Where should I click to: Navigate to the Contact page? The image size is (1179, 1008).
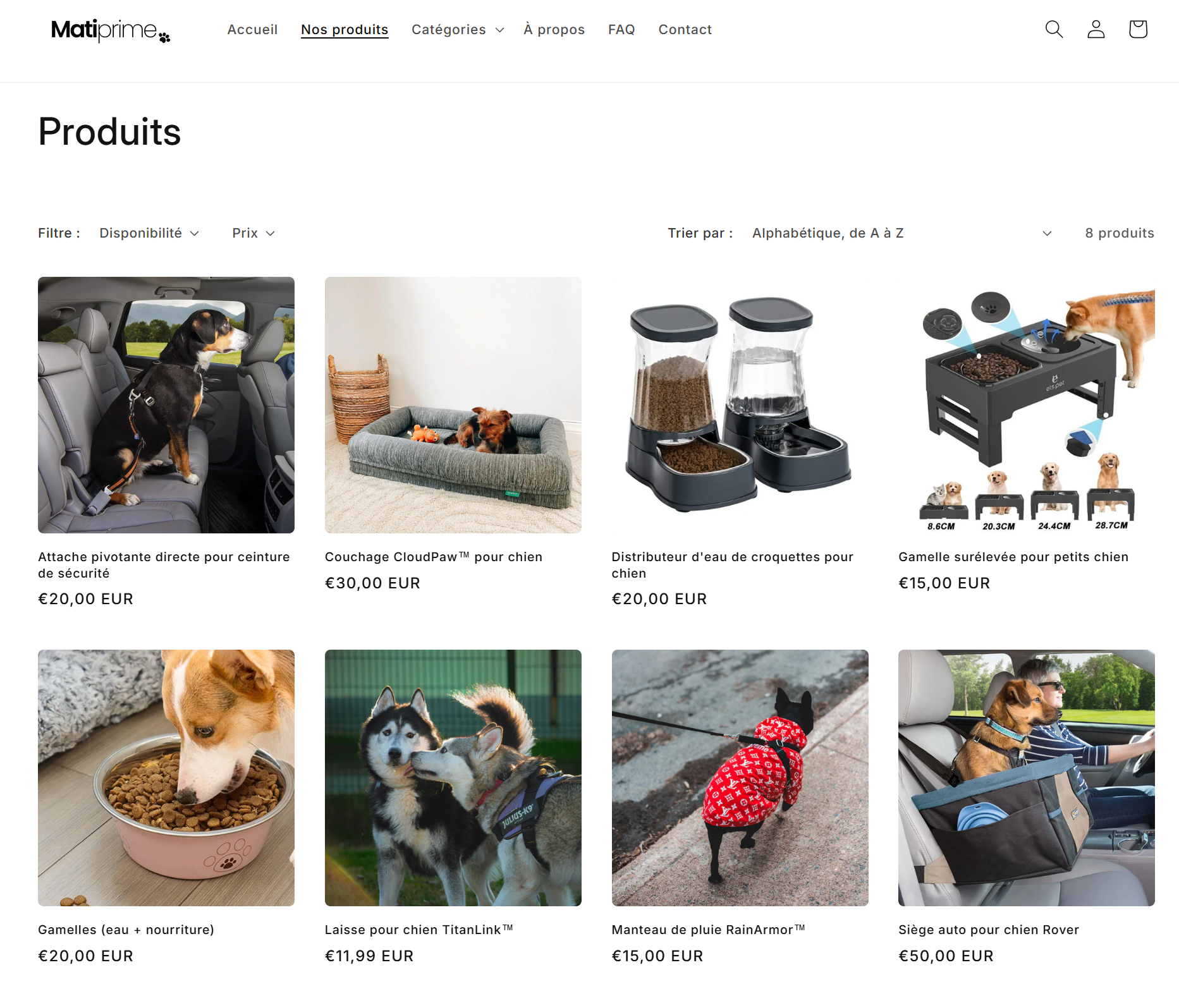(x=685, y=30)
